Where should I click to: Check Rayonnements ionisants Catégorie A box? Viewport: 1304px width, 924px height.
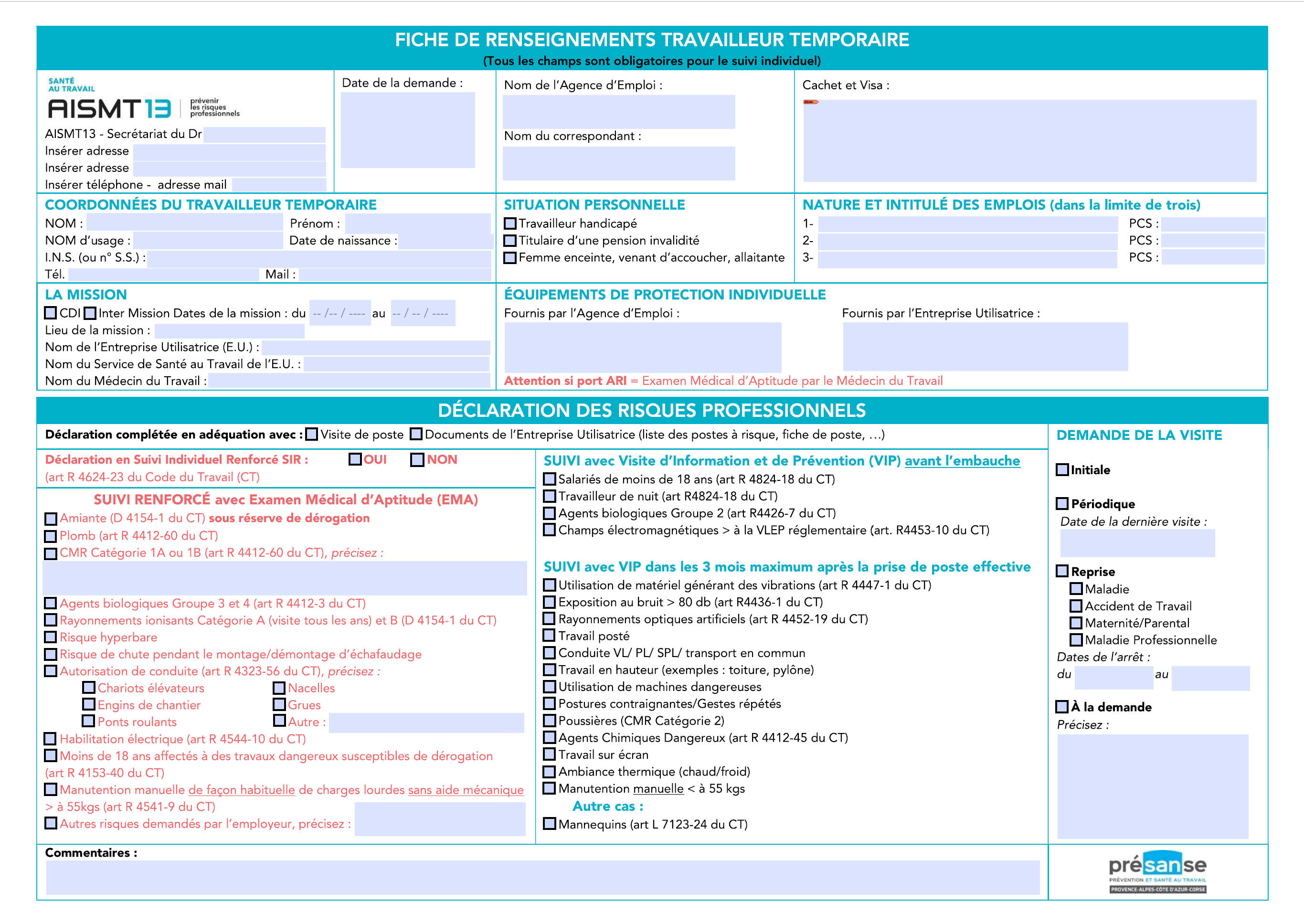pos(51,620)
